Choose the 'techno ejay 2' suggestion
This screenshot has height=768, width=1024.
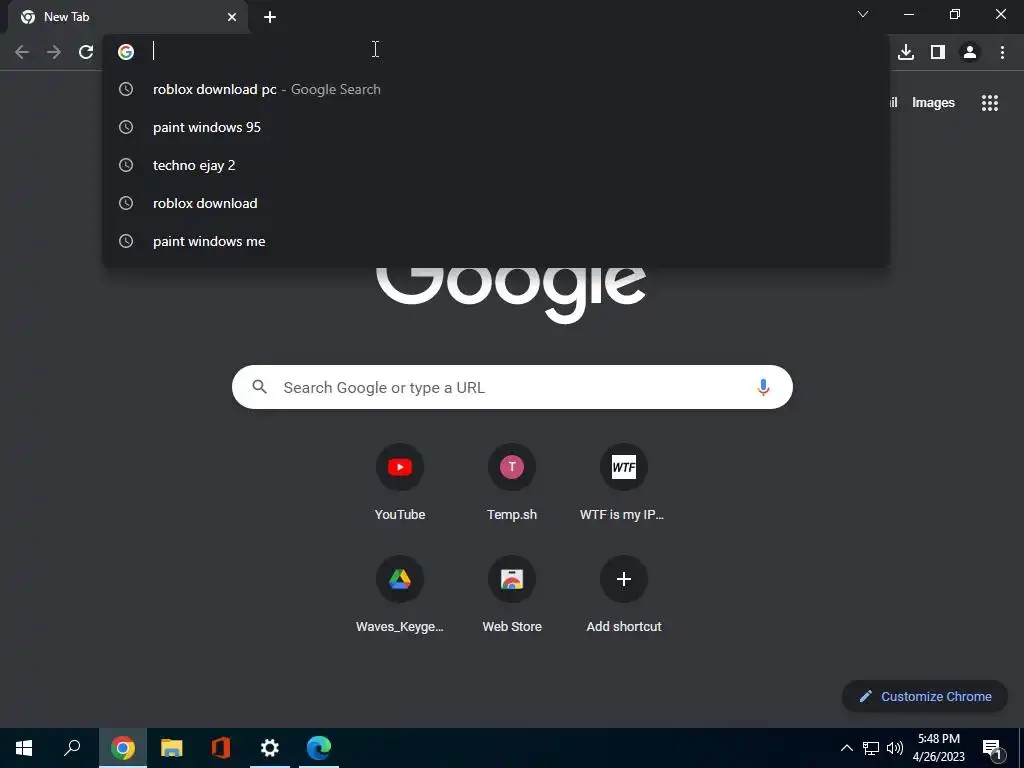[496, 165]
